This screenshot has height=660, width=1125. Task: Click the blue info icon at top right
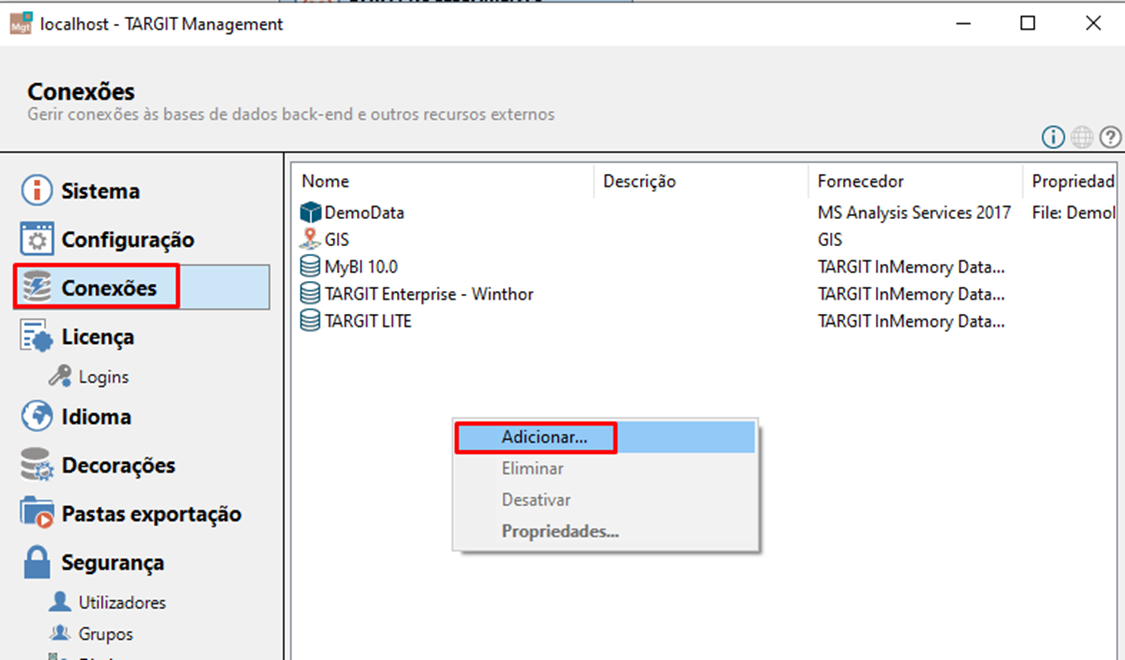pos(1053,136)
